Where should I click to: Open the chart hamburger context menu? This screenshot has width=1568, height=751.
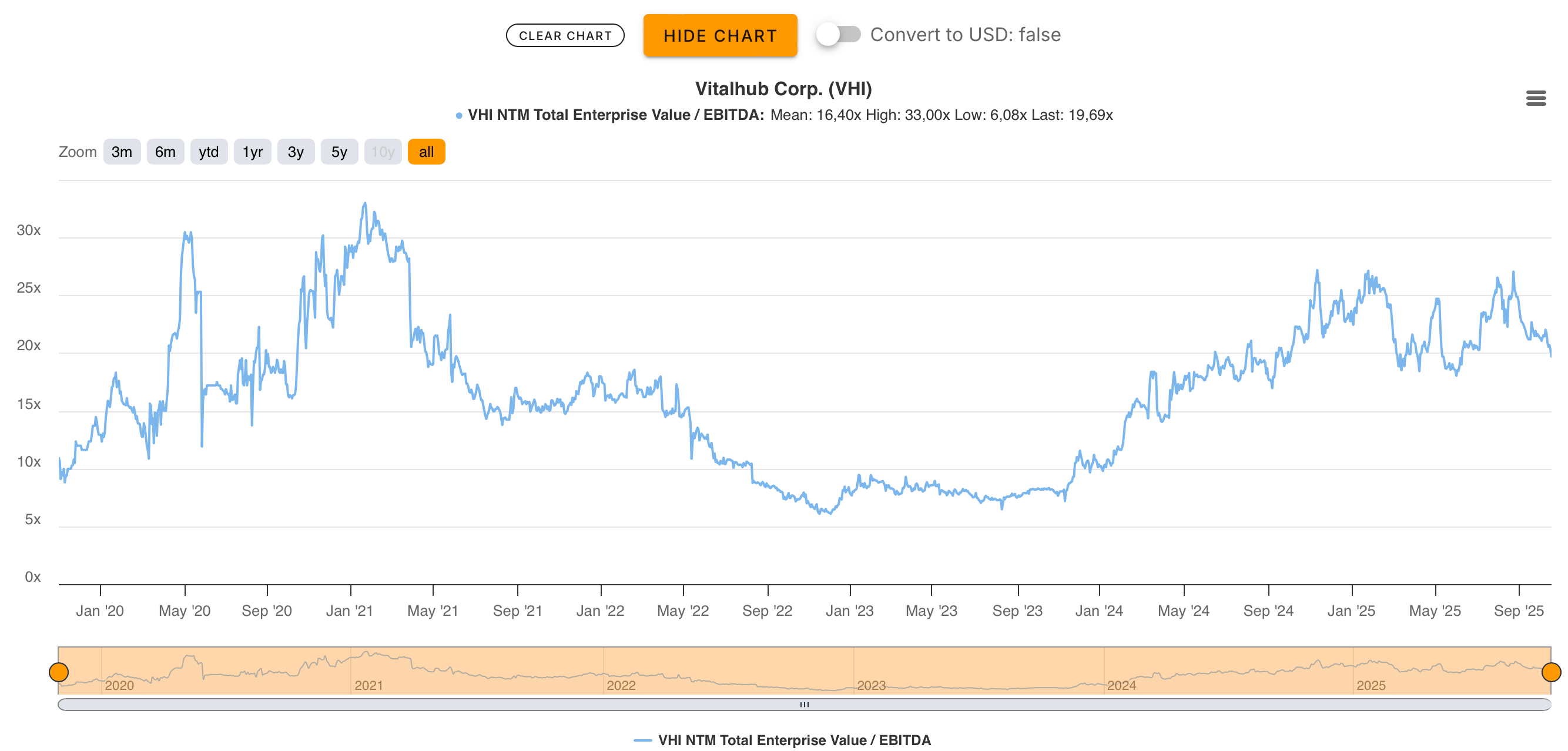point(1535,98)
